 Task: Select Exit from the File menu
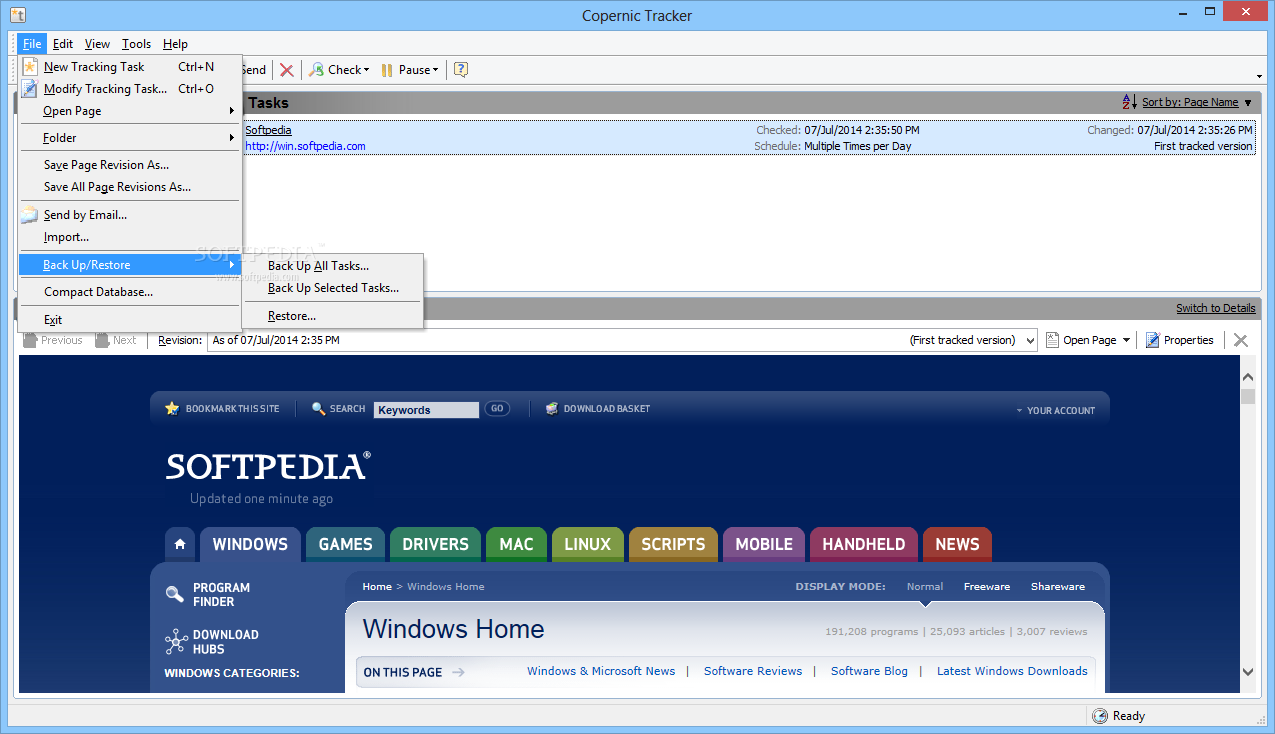click(130, 320)
